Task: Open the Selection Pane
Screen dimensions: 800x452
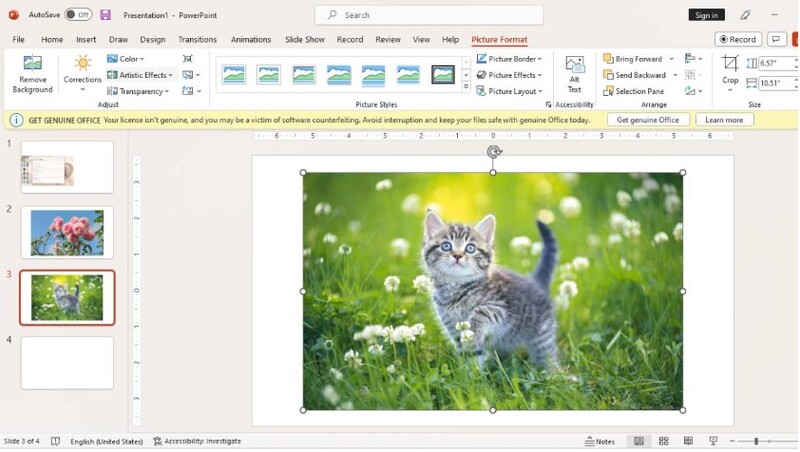Action: tap(634, 91)
